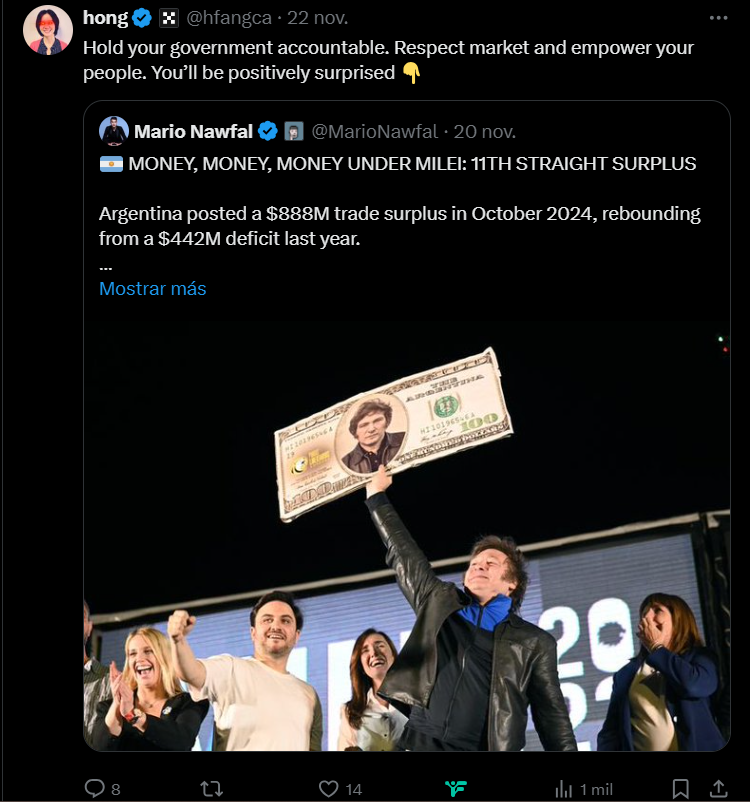Viewport: 750px width, 802px height.
Task: Expand quoted tweet with "Mostrar más"
Action: tap(152, 289)
